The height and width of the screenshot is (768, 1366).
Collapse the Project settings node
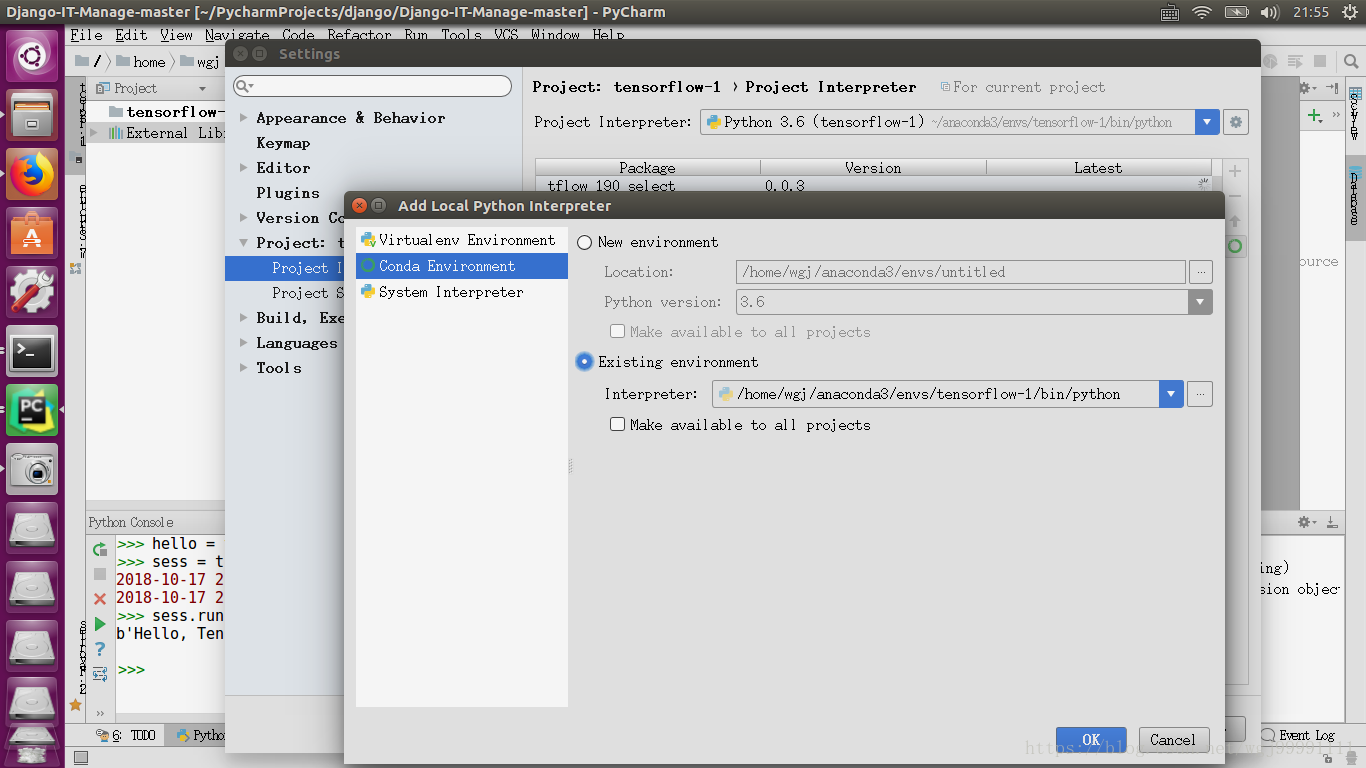click(243, 243)
